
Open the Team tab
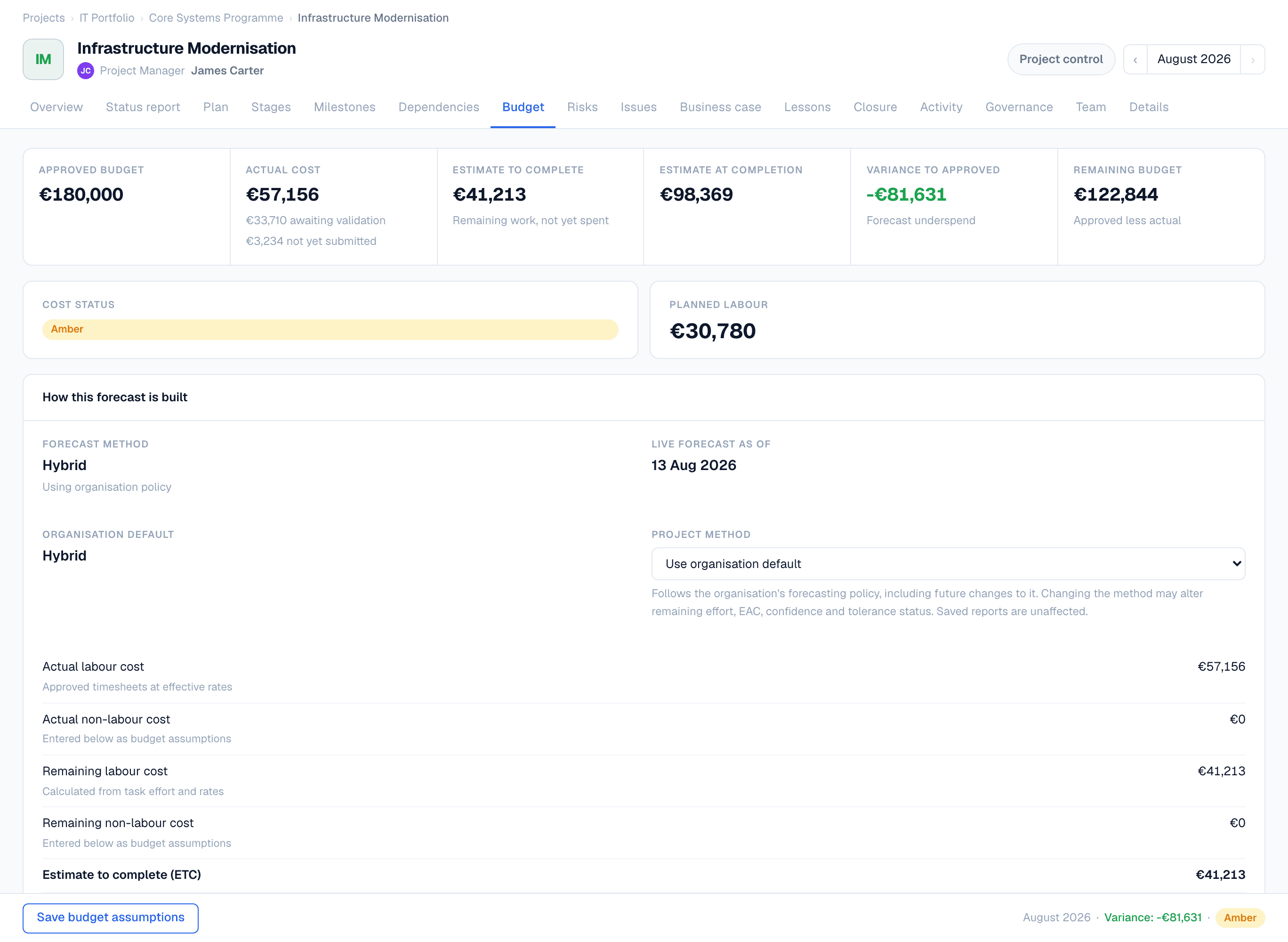pos(1091,107)
